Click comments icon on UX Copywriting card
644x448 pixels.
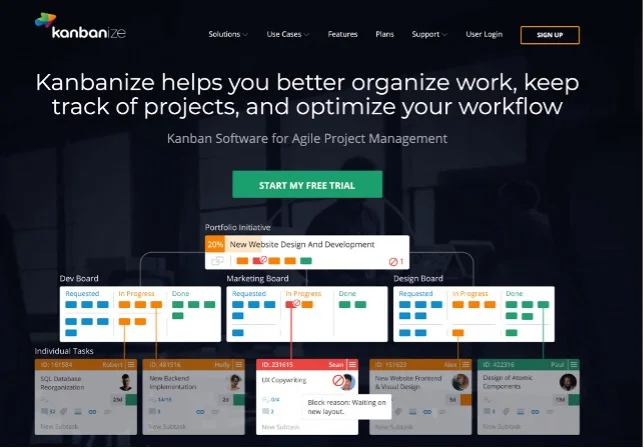pos(266,411)
